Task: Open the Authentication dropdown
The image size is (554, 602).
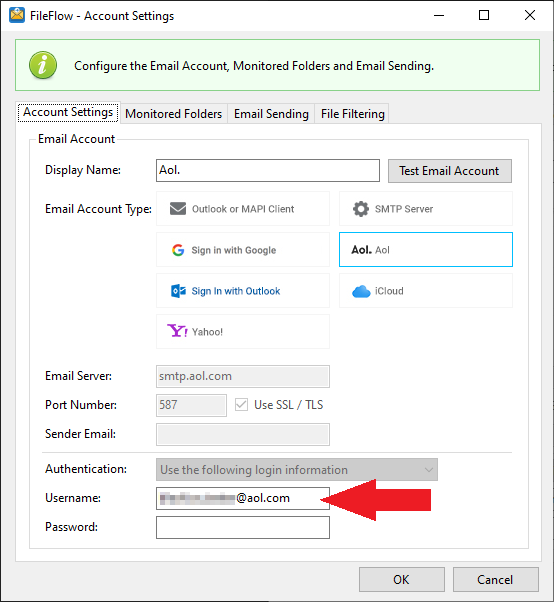Action: point(297,469)
